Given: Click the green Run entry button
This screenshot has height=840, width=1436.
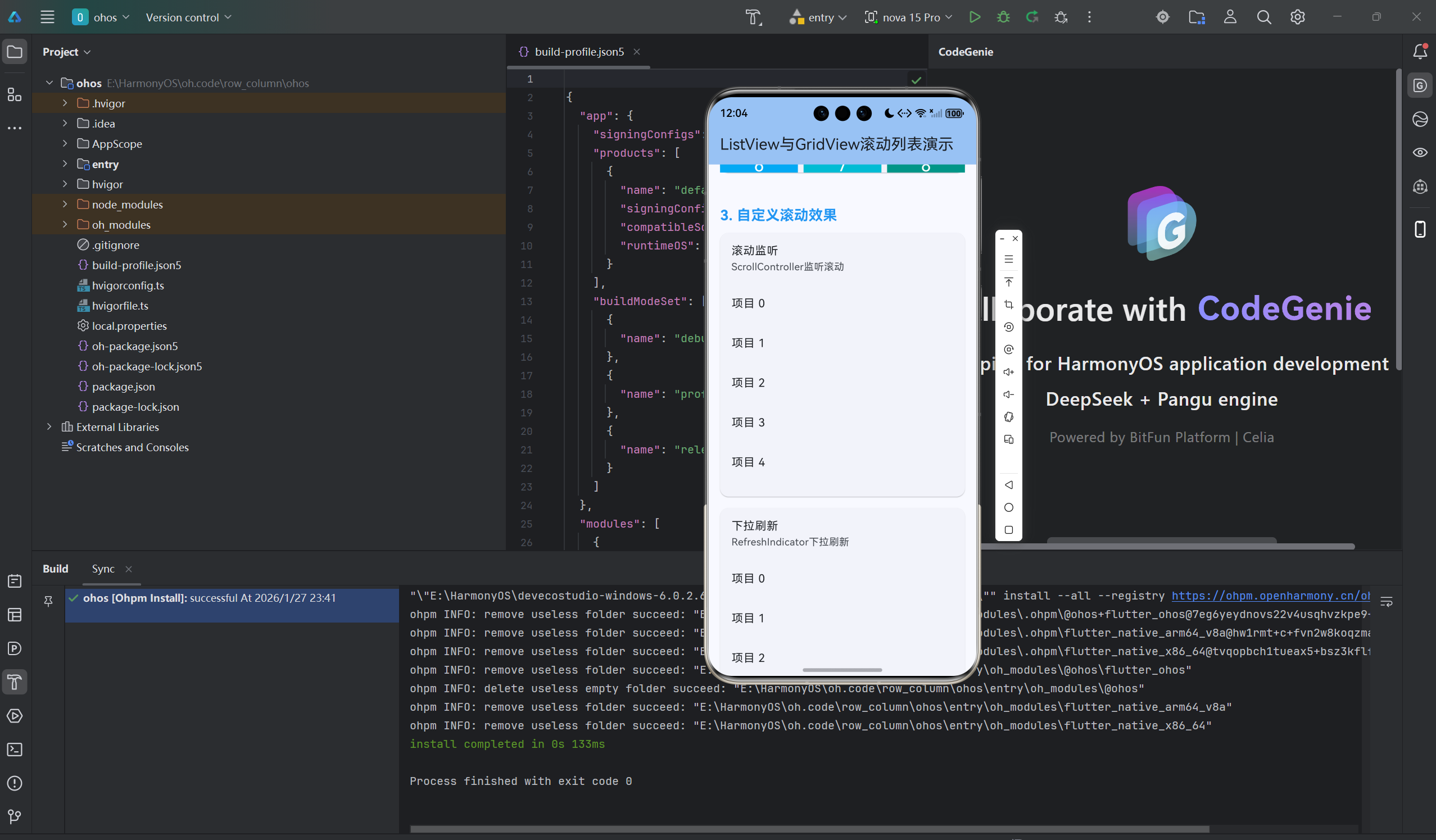Looking at the screenshot, I should [975, 17].
